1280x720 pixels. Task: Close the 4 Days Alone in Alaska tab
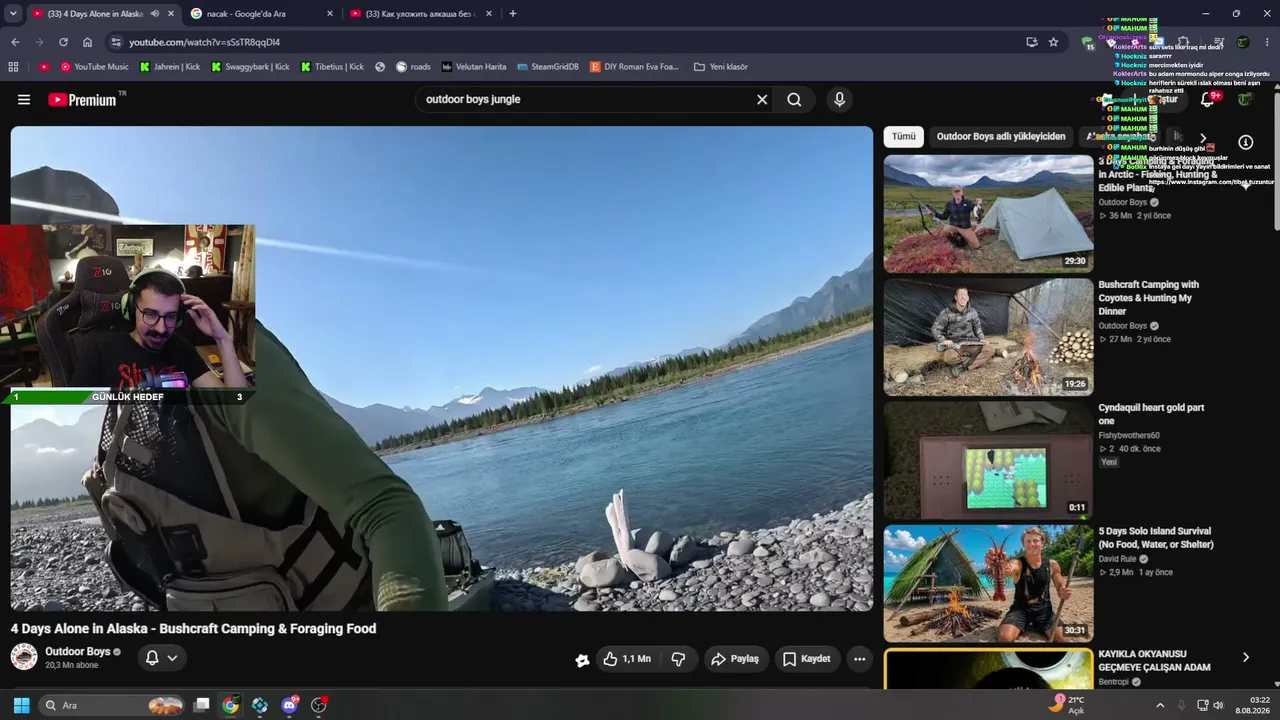coord(171,14)
